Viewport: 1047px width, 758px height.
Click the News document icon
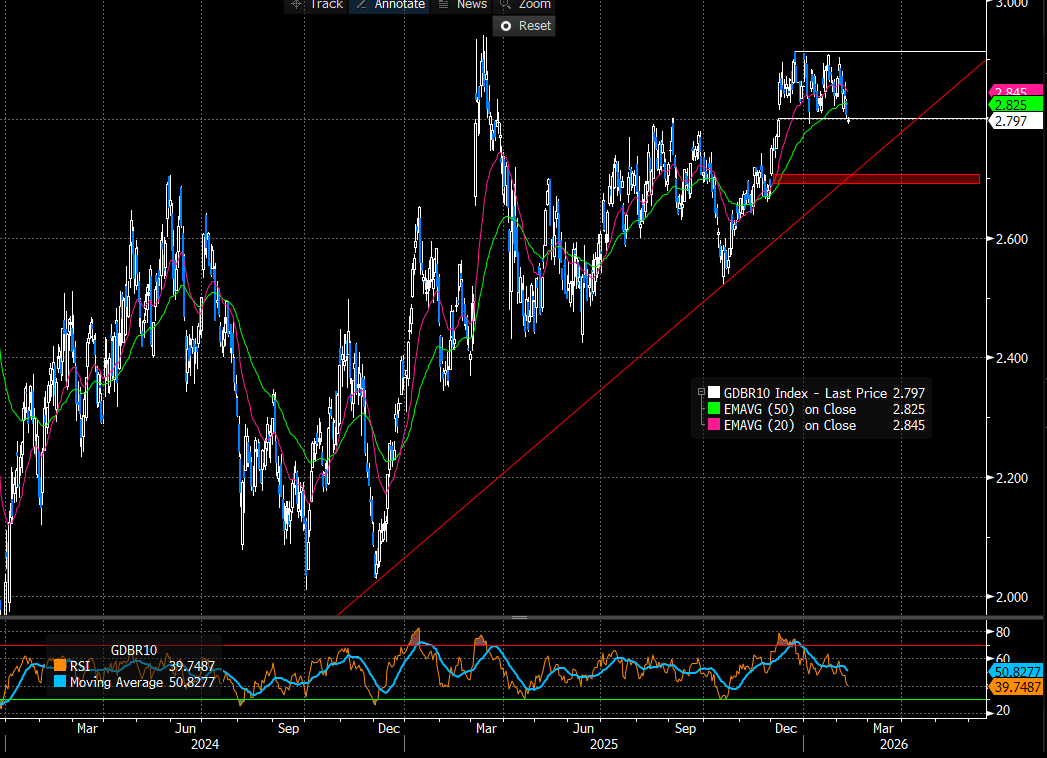(443, 4)
